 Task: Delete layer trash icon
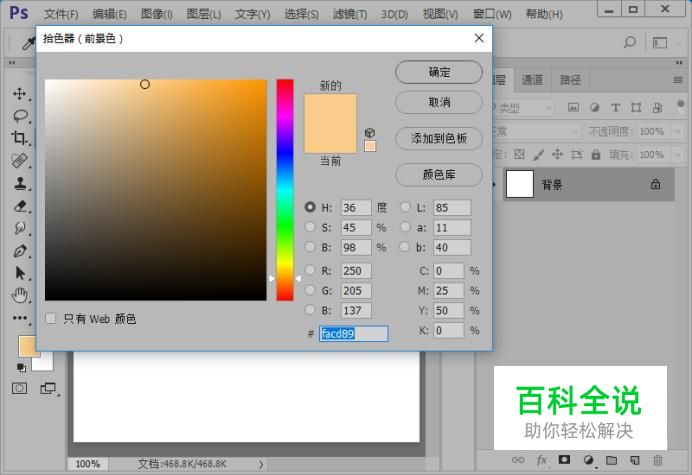tap(658, 460)
